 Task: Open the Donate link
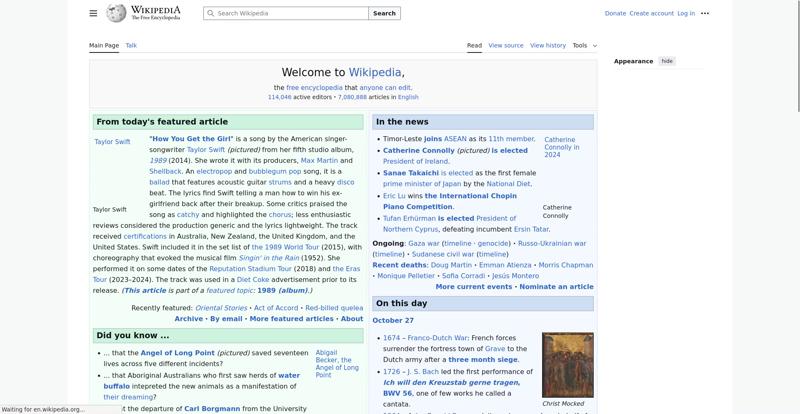615,13
